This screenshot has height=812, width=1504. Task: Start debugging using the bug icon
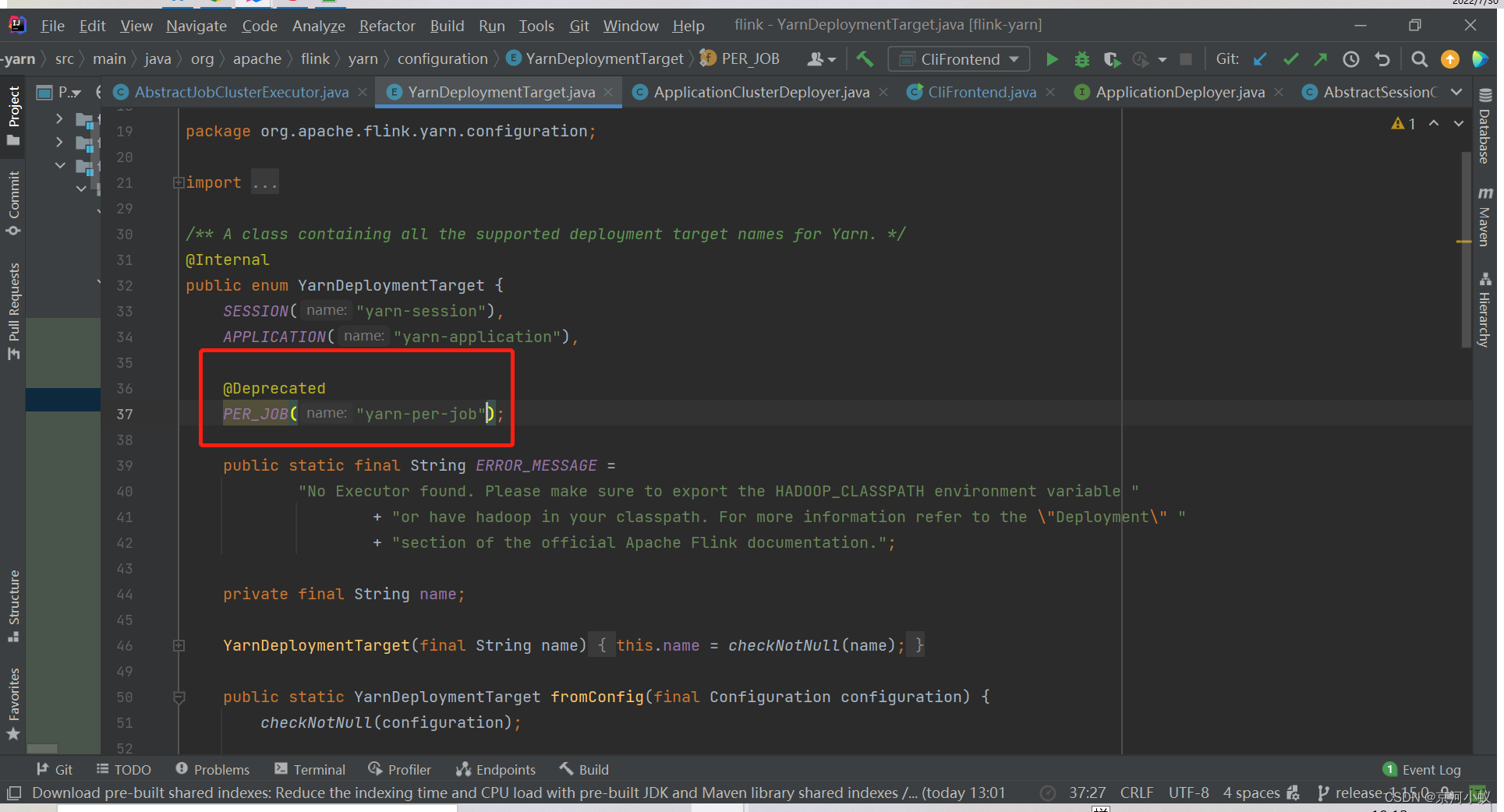tap(1082, 58)
